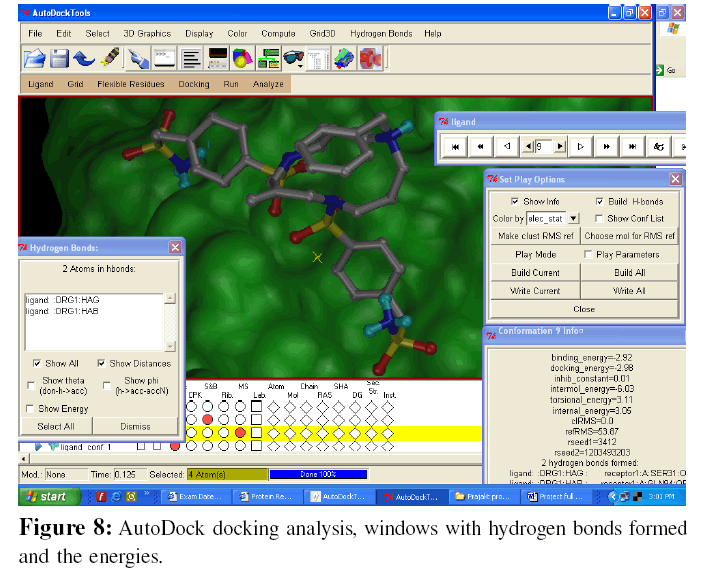Select the 3D glasses stereo icon

point(294,58)
